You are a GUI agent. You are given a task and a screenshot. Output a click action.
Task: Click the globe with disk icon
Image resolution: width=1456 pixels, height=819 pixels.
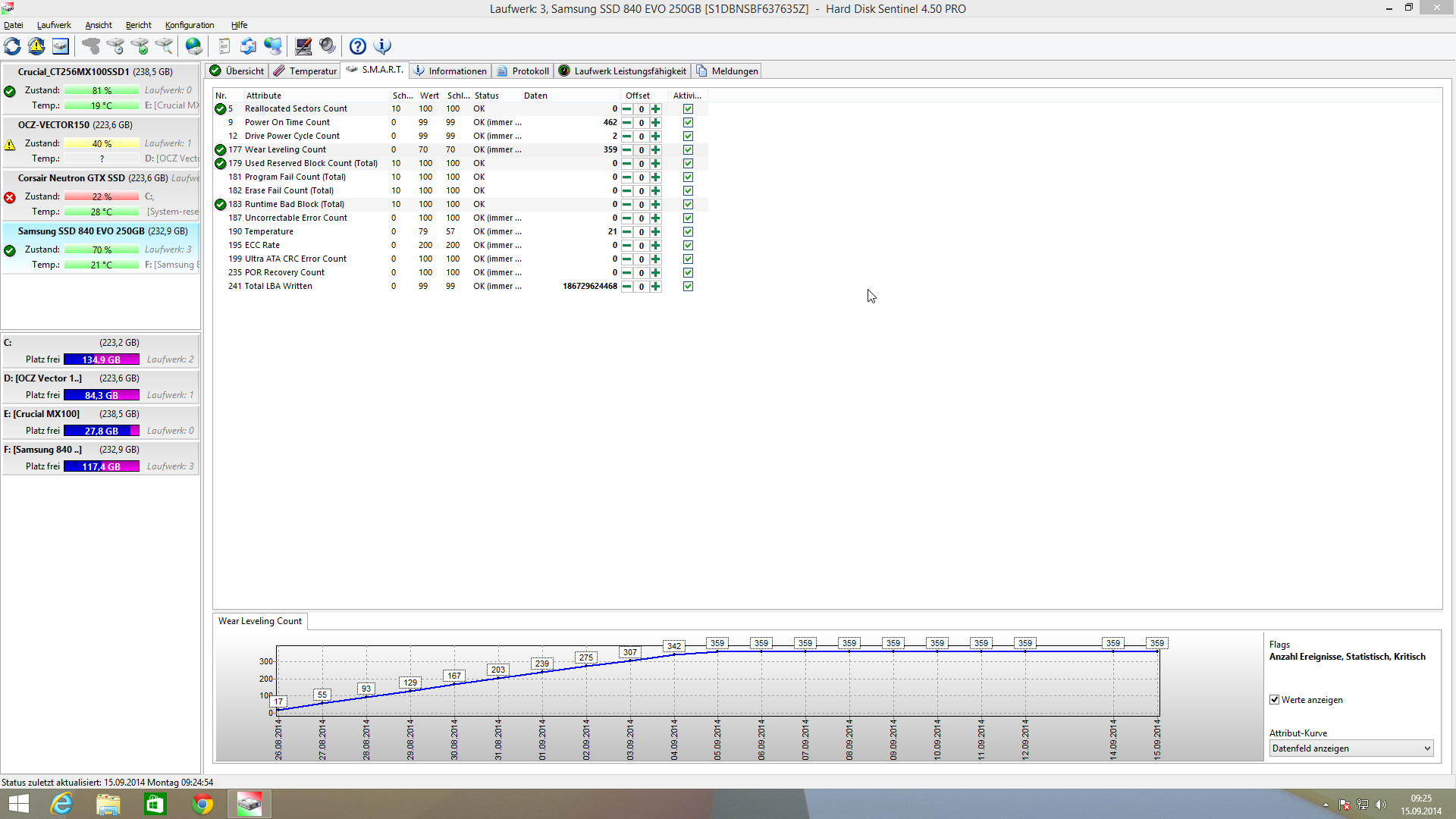pos(194,46)
